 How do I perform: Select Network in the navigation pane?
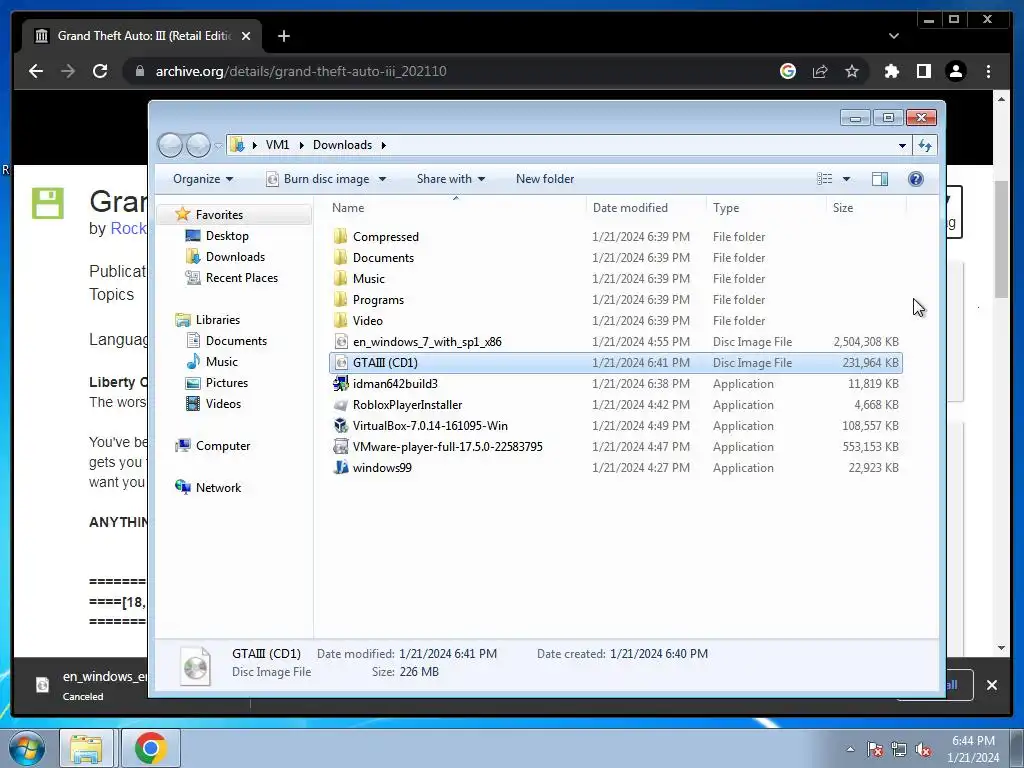coord(218,487)
